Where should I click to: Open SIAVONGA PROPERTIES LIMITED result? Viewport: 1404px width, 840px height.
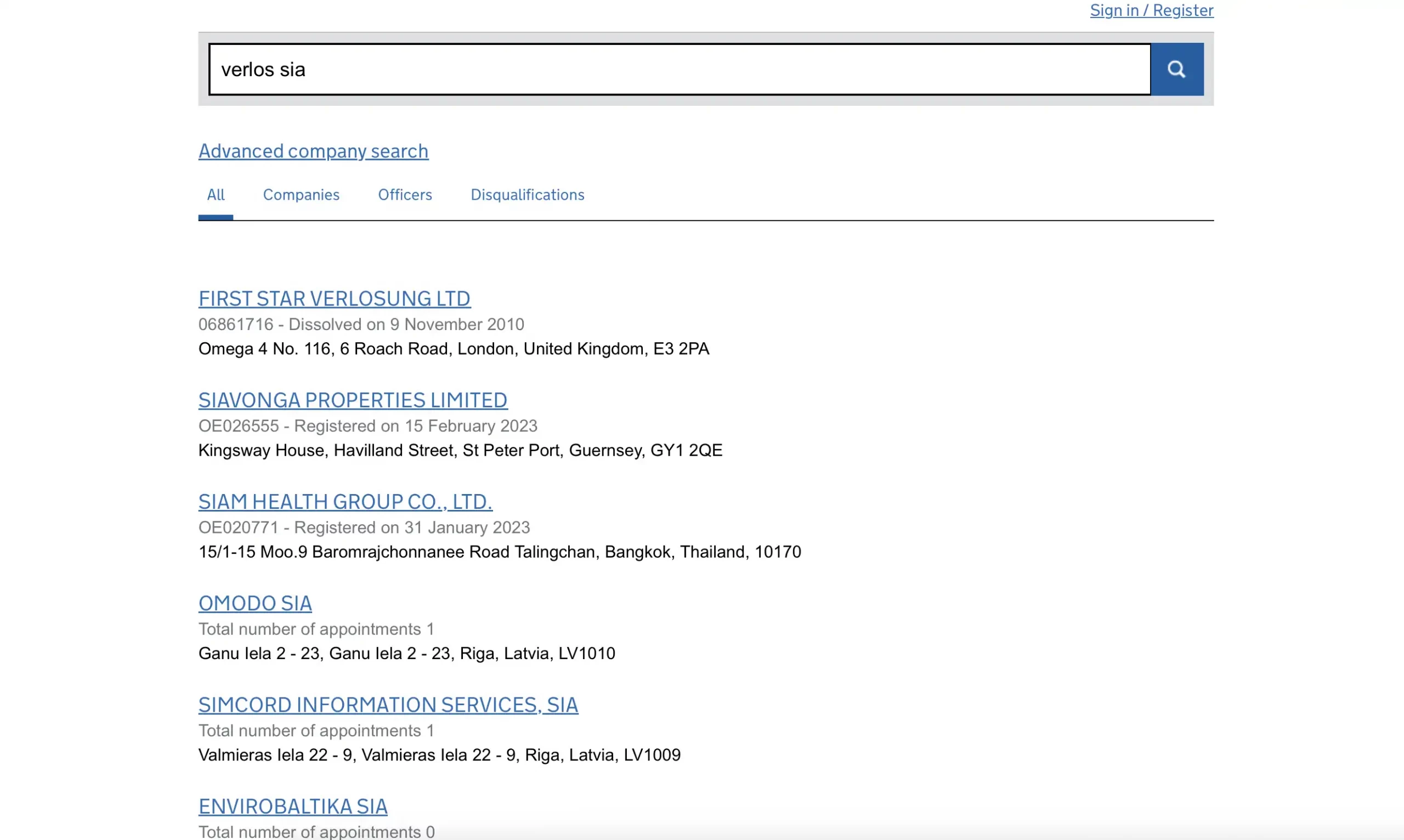coord(353,400)
